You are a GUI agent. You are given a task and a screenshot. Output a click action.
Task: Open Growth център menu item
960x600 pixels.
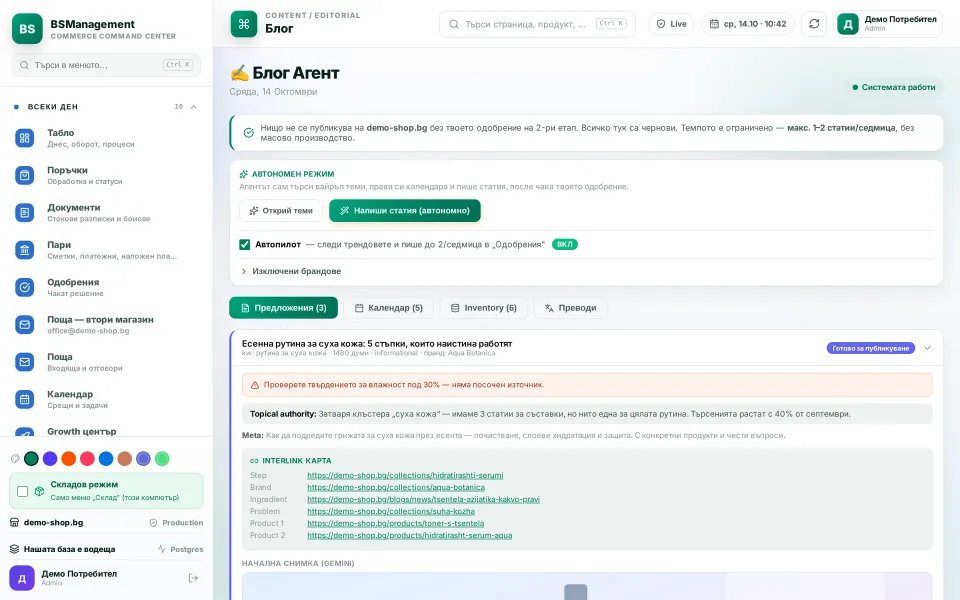81,432
